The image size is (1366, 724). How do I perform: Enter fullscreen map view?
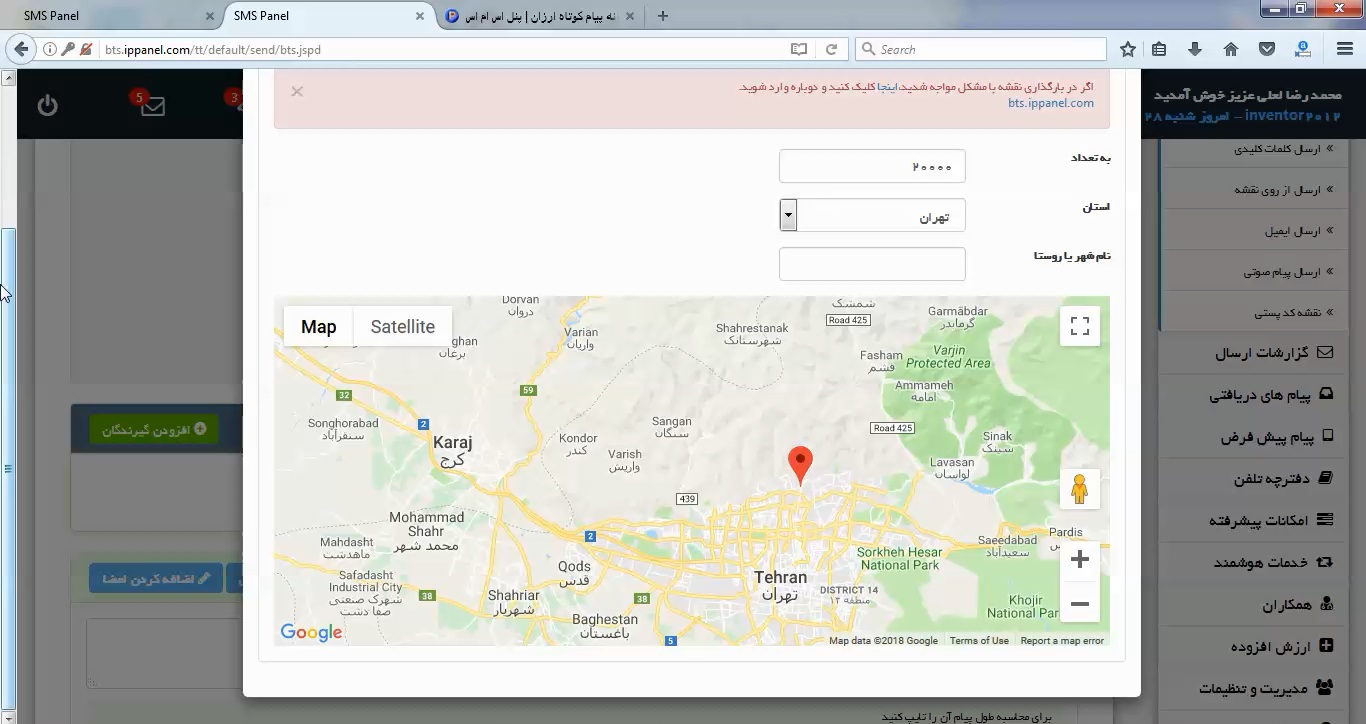pyautogui.click(x=1080, y=326)
